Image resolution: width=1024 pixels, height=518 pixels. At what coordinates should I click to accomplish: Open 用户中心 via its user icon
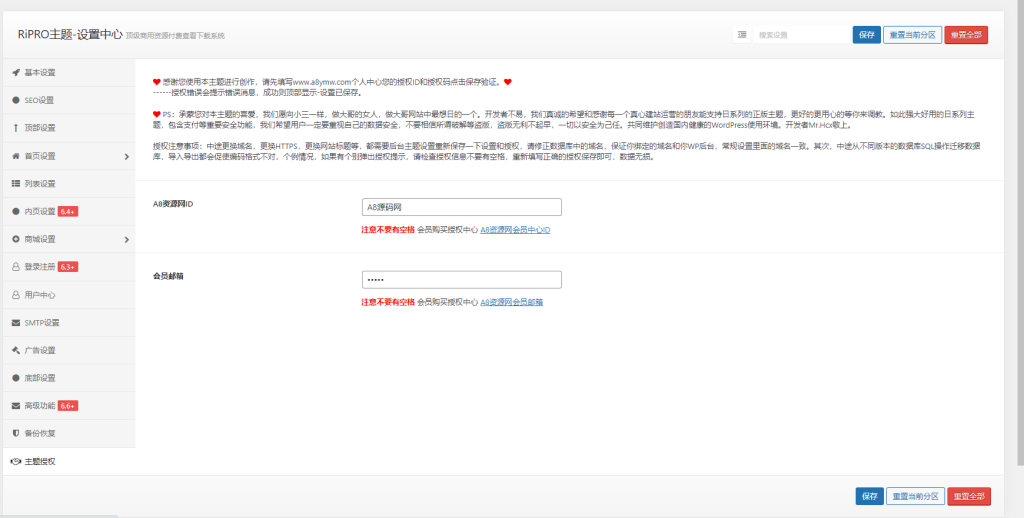pyautogui.click(x=16, y=295)
